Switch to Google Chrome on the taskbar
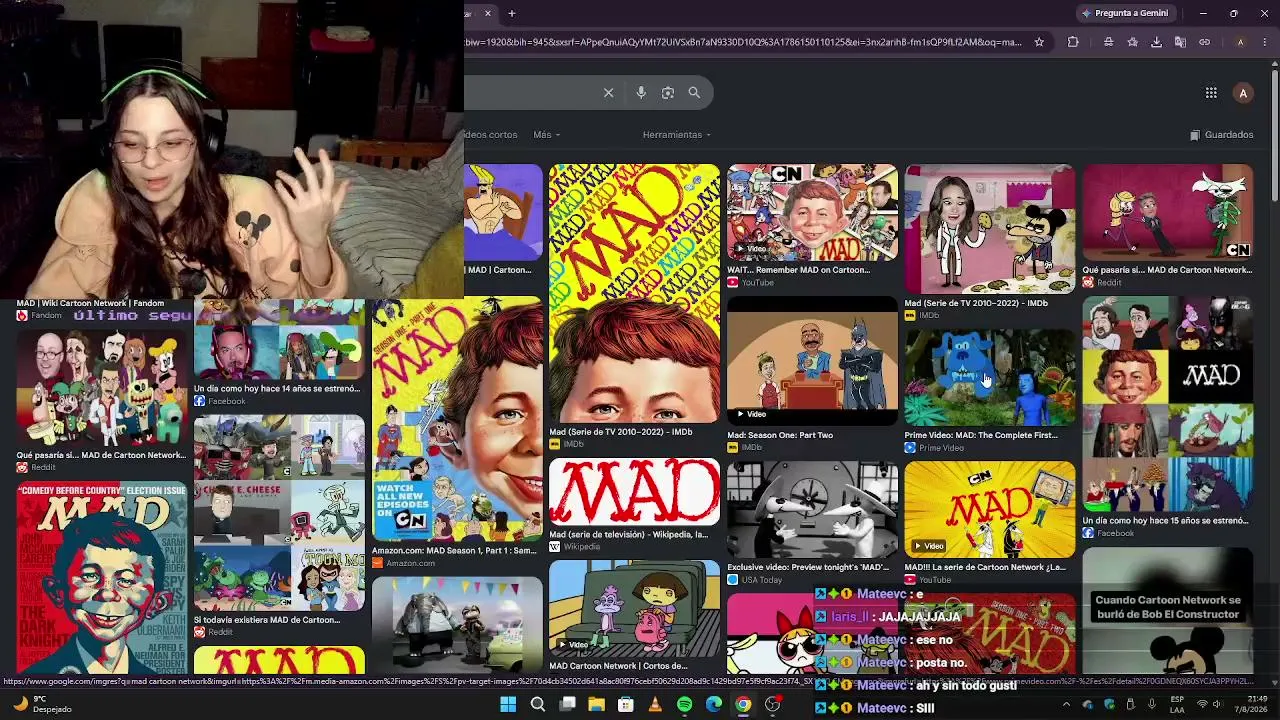The width and height of the screenshot is (1280, 720). [x=743, y=705]
